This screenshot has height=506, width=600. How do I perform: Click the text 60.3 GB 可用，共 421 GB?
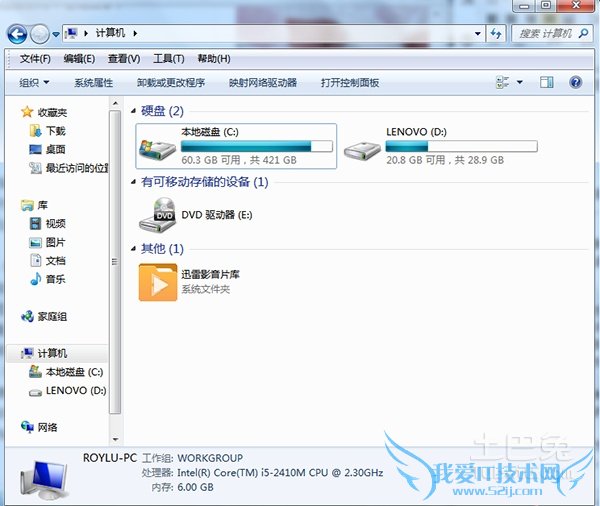coord(239,160)
